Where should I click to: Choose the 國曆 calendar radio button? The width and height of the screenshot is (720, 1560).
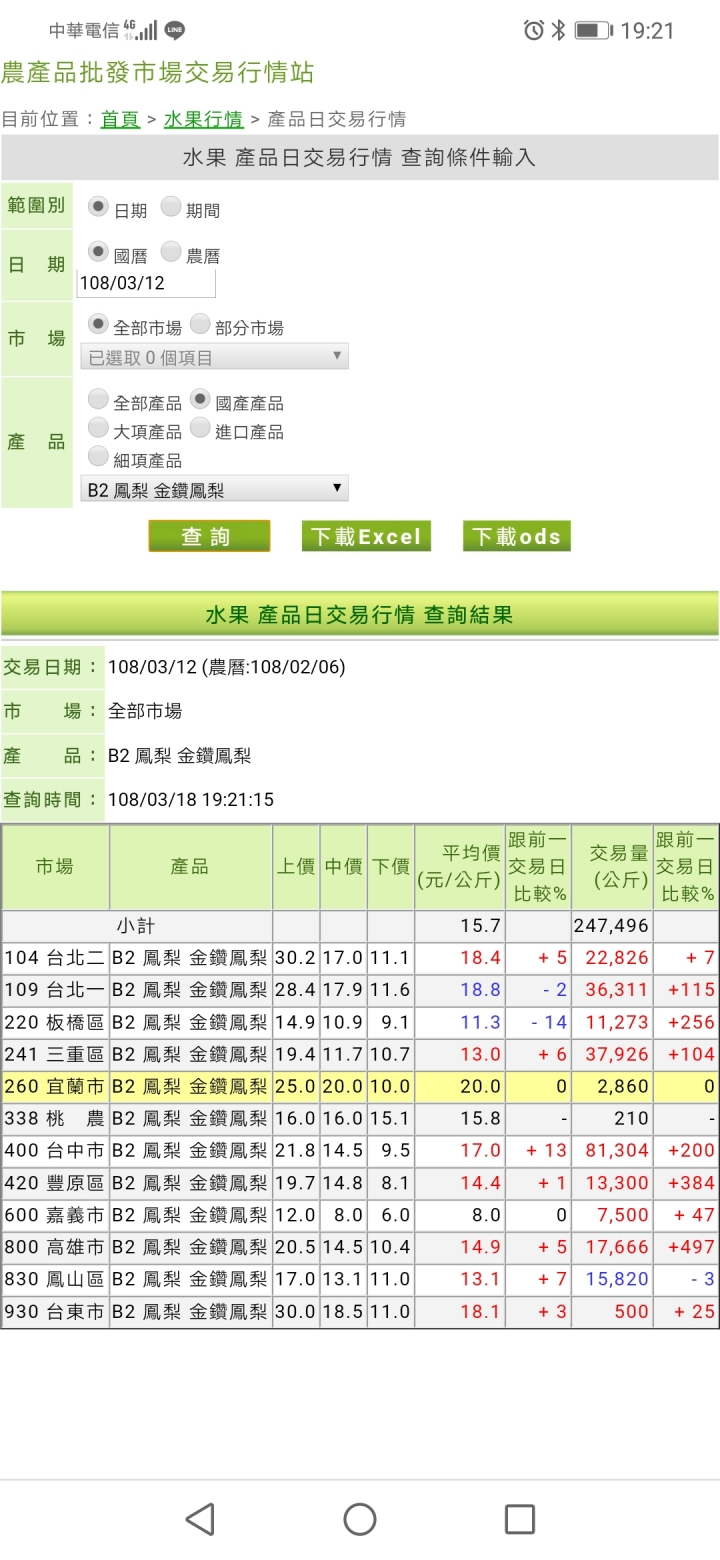pyautogui.click(x=98, y=252)
